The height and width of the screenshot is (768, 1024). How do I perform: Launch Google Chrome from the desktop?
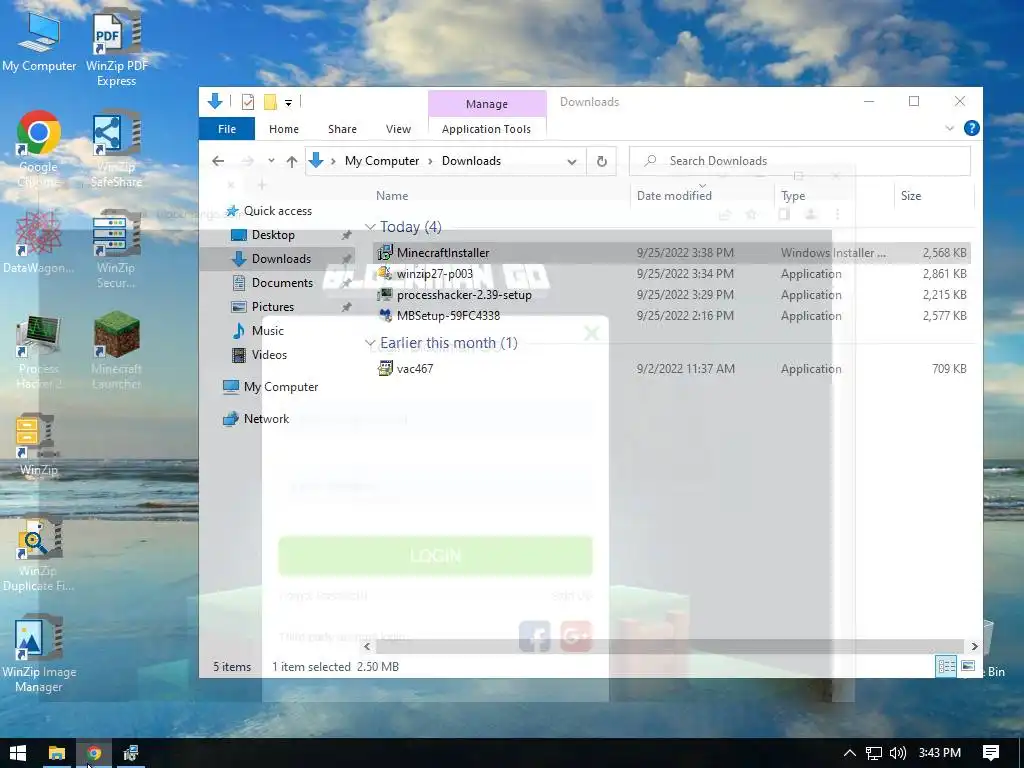tap(39, 149)
